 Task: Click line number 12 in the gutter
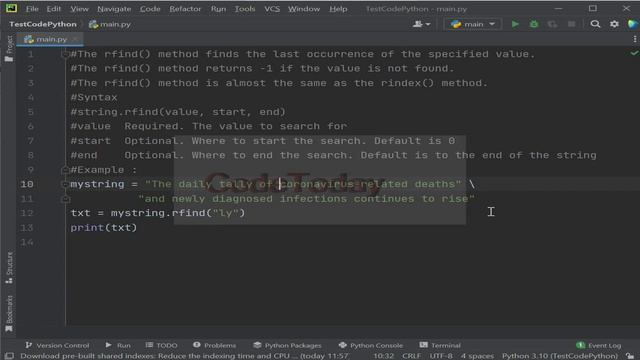coord(27,213)
